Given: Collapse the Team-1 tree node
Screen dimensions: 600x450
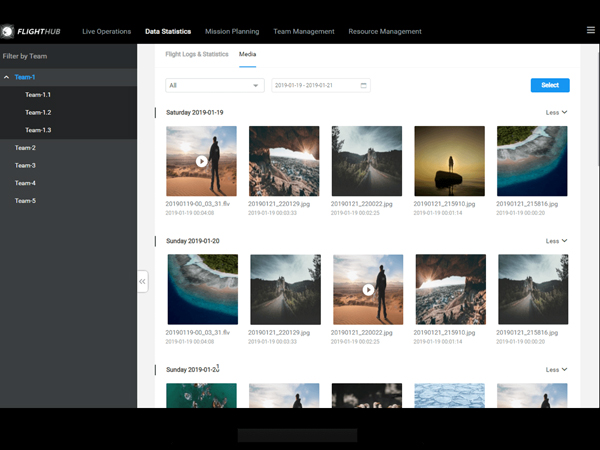Looking at the screenshot, I should coord(8,77).
